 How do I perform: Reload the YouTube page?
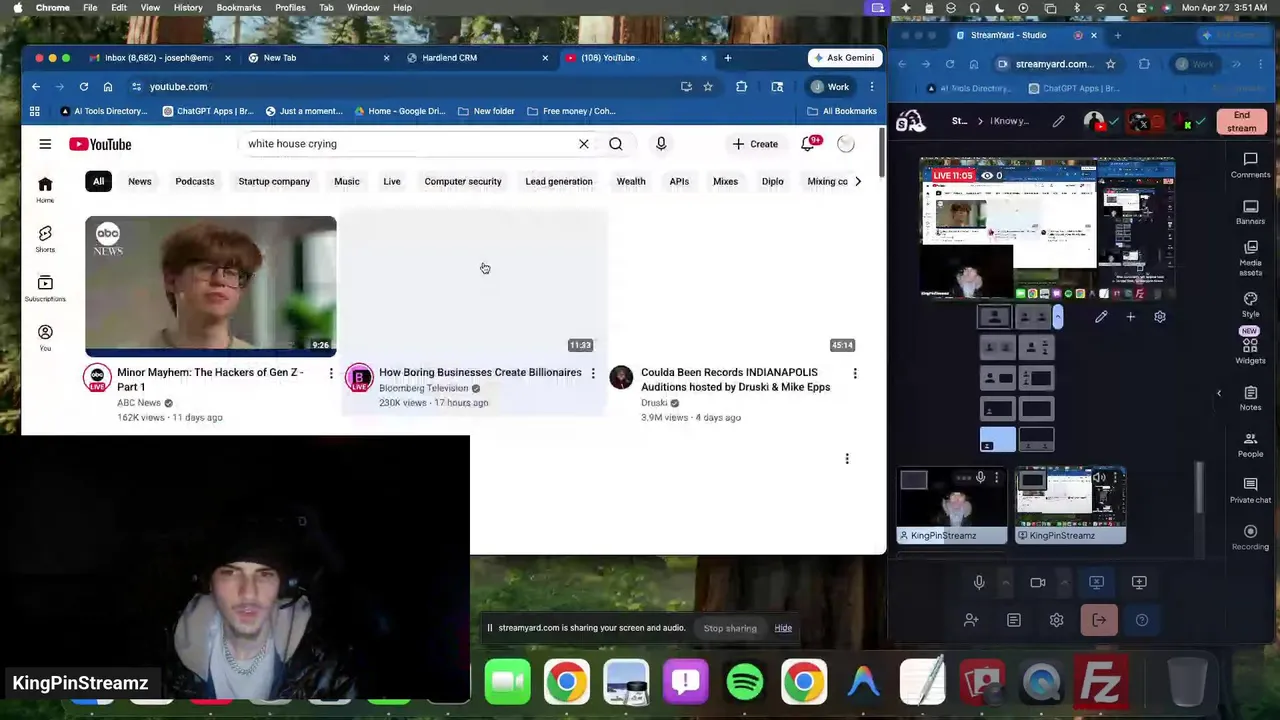84,87
